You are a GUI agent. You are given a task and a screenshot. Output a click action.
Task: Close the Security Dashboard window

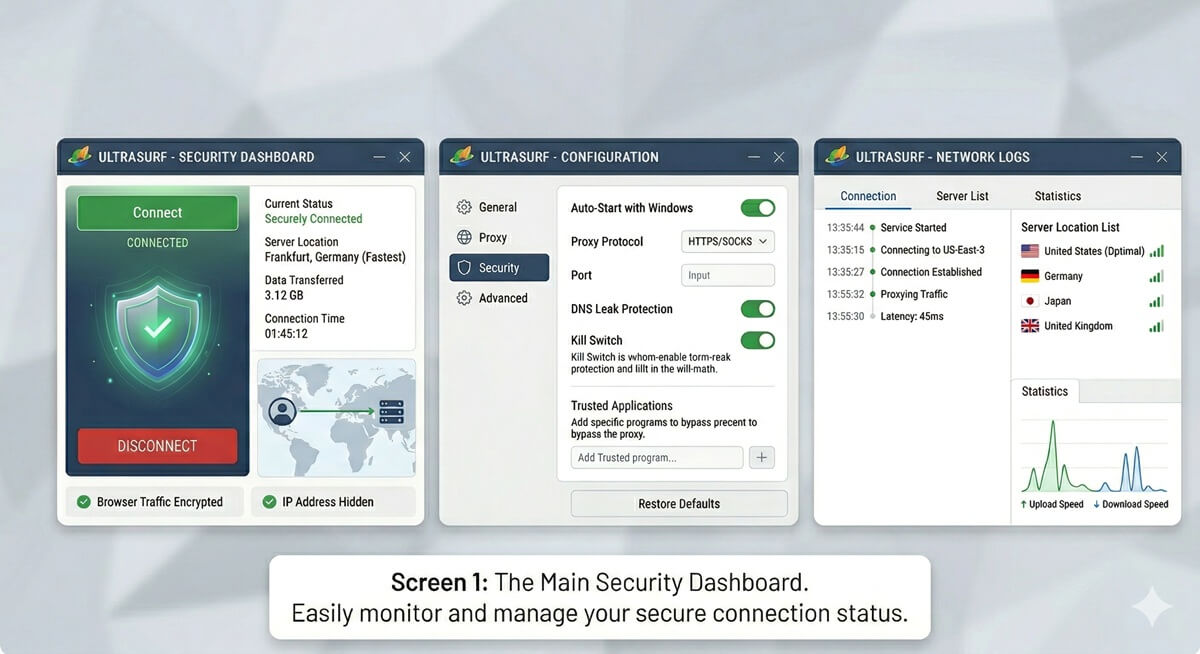point(405,157)
